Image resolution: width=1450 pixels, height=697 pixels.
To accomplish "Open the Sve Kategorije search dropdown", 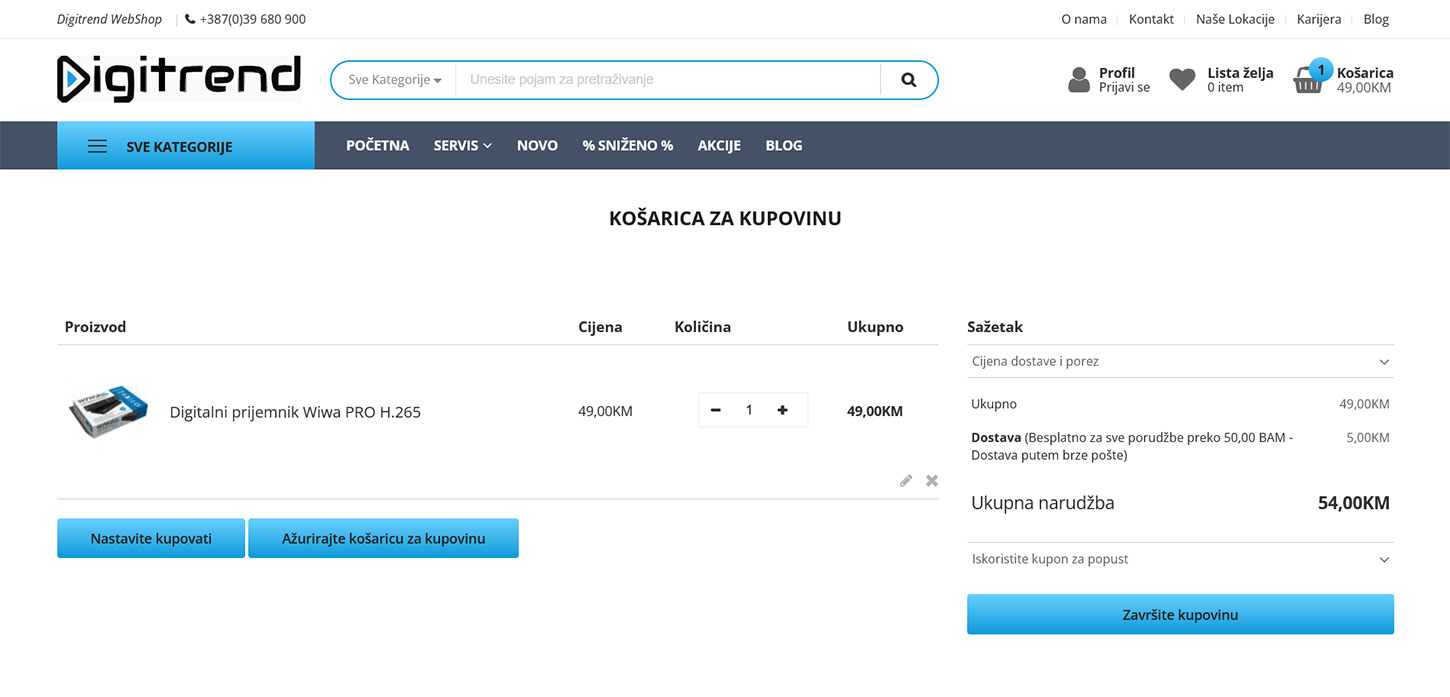I will coord(394,80).
